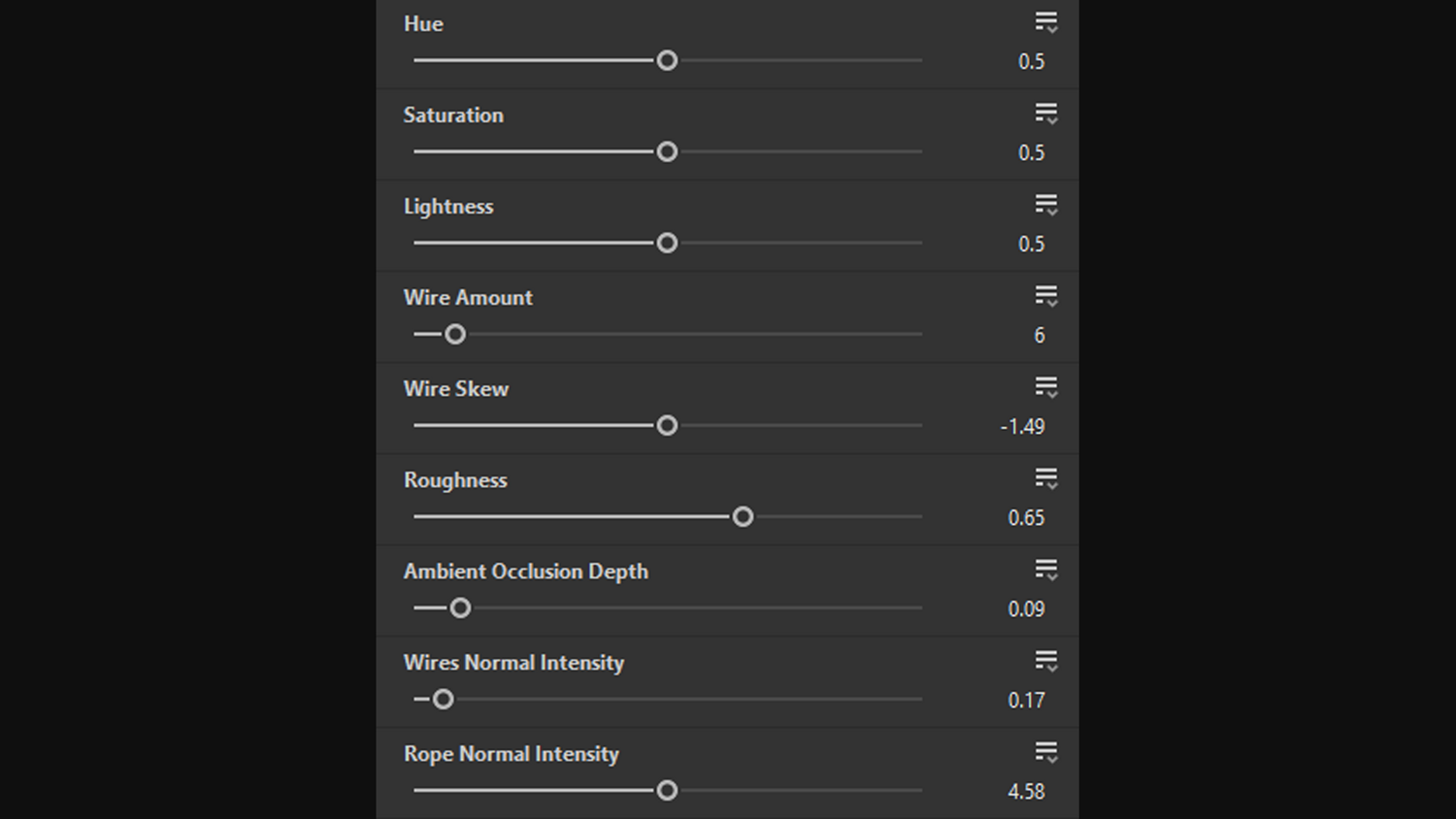Click the Wires Normal Intensity value 0.17
The image size is (1456, 819).
pyautogui.click(x=1026, y=701)
